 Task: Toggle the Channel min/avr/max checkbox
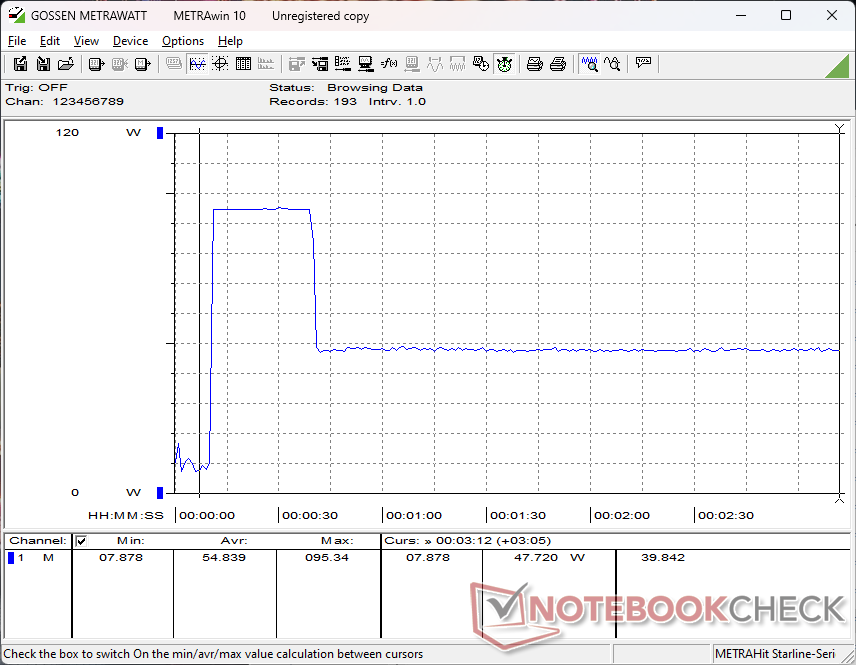click(x=81, y=541)
